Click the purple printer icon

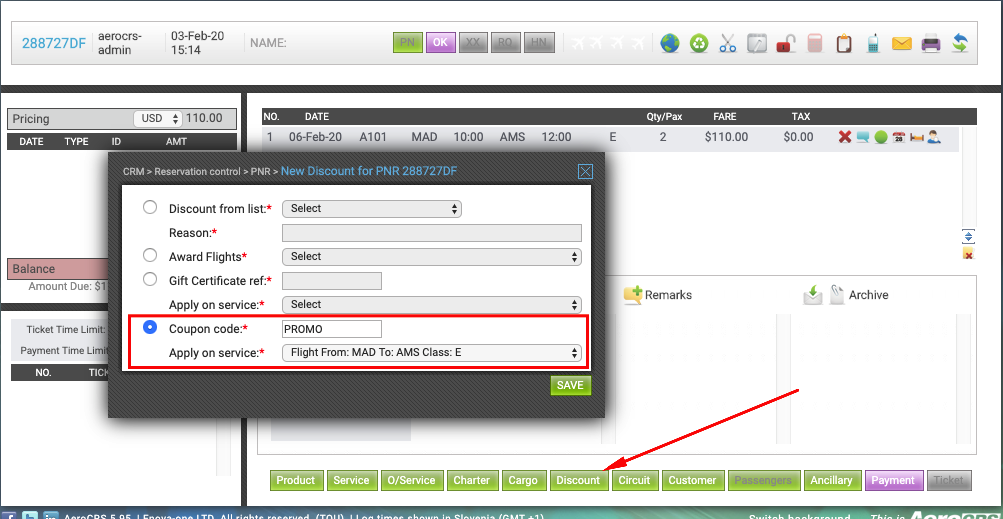(x=931, y=44)
